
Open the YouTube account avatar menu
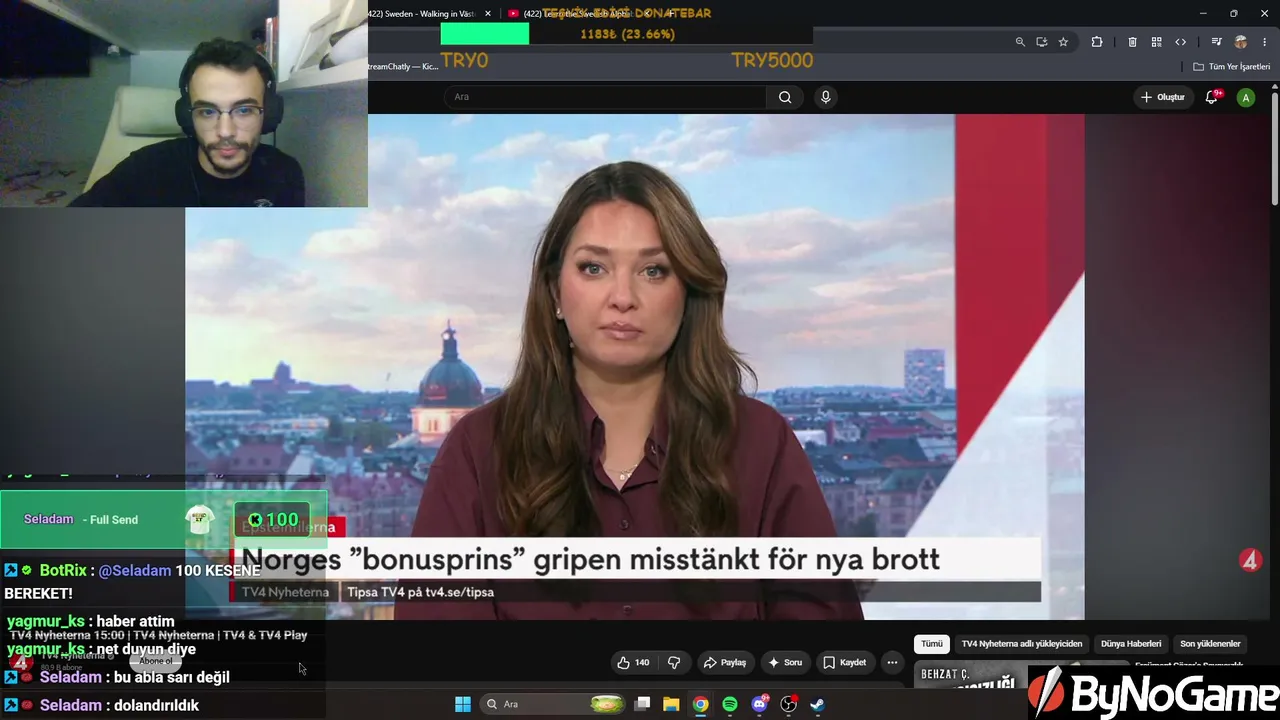click(1245, 97)
